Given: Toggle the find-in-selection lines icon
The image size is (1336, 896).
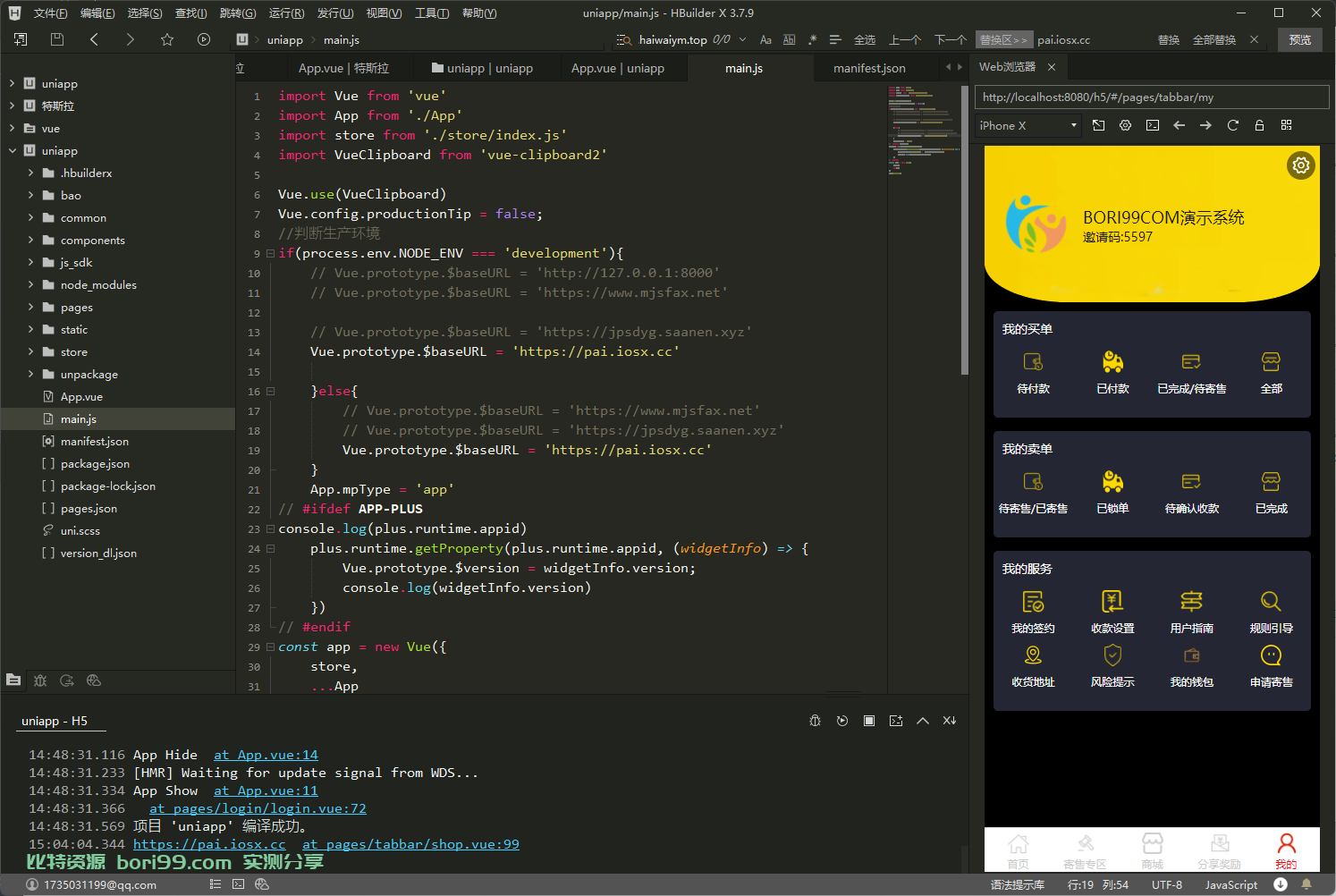Looking at the screenshot, I should 835,39.
